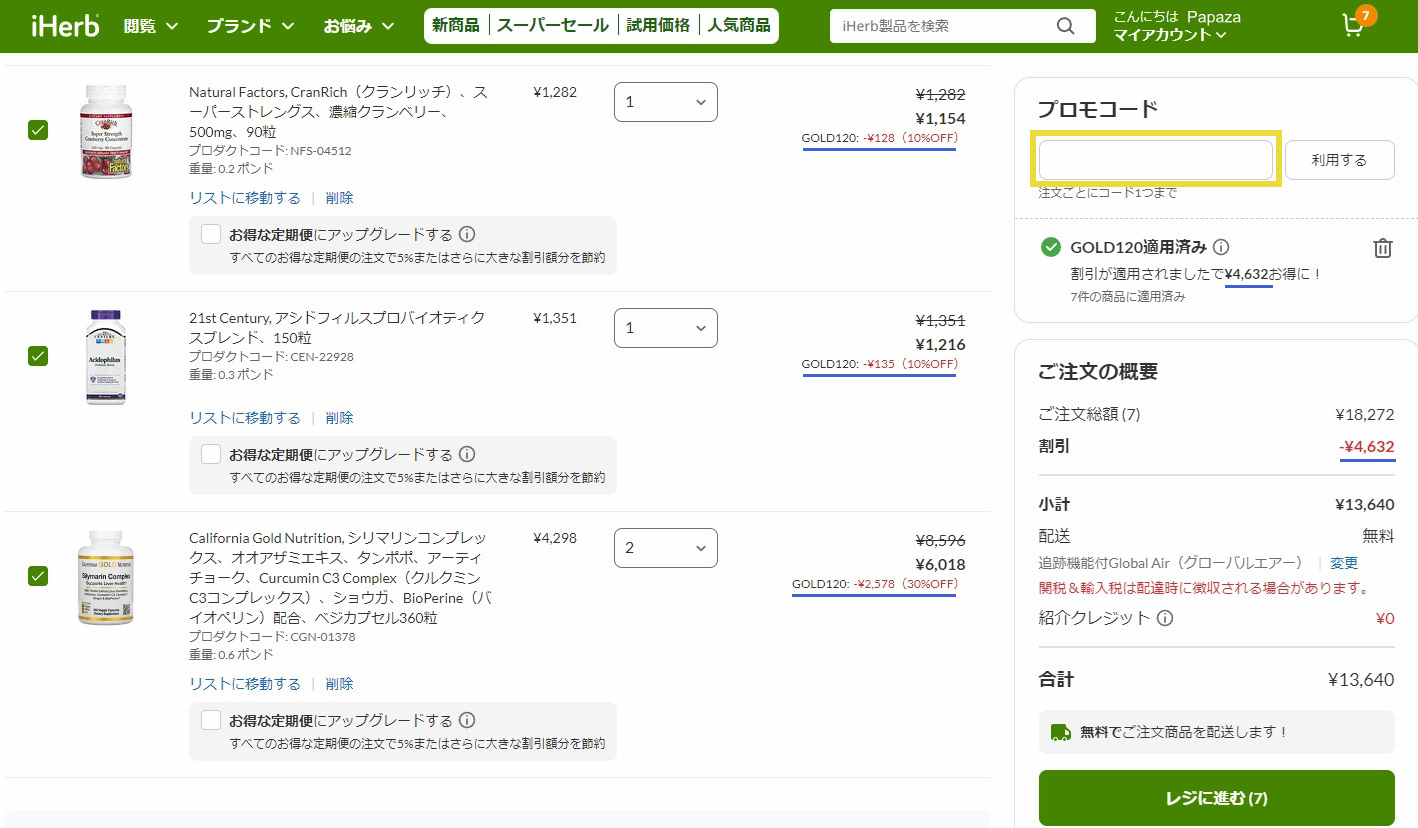The image size is (1418, 828).
Task: Click info icon next to GOLD120適用済み
Action: click(x=1221, y=247)
